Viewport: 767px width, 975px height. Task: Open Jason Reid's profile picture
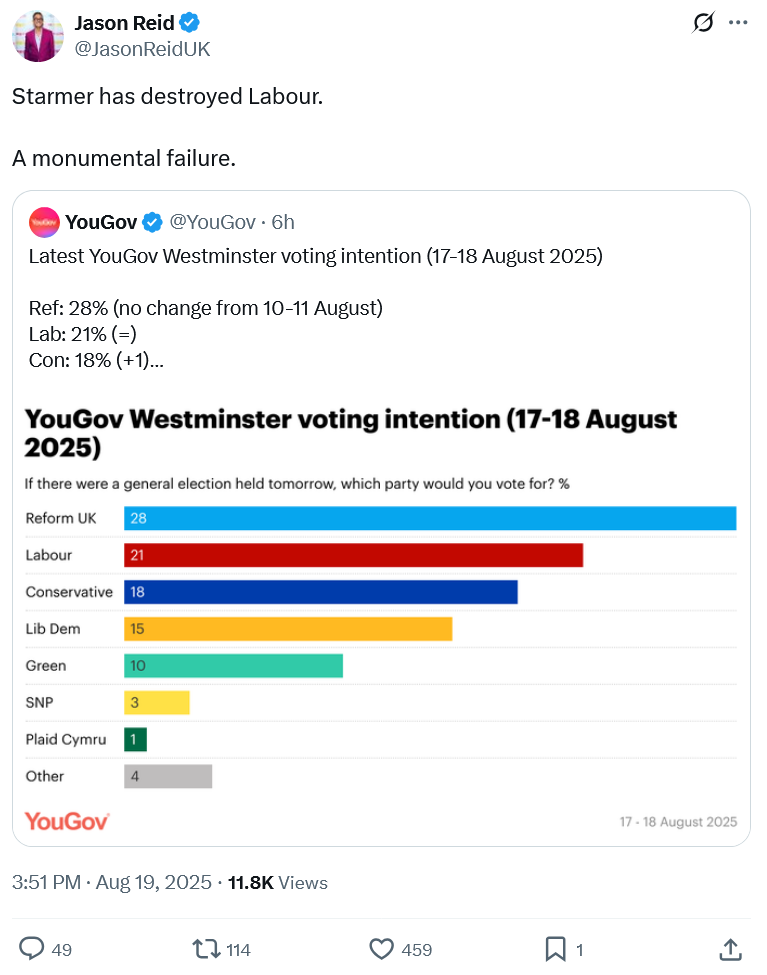coord(38,37)
